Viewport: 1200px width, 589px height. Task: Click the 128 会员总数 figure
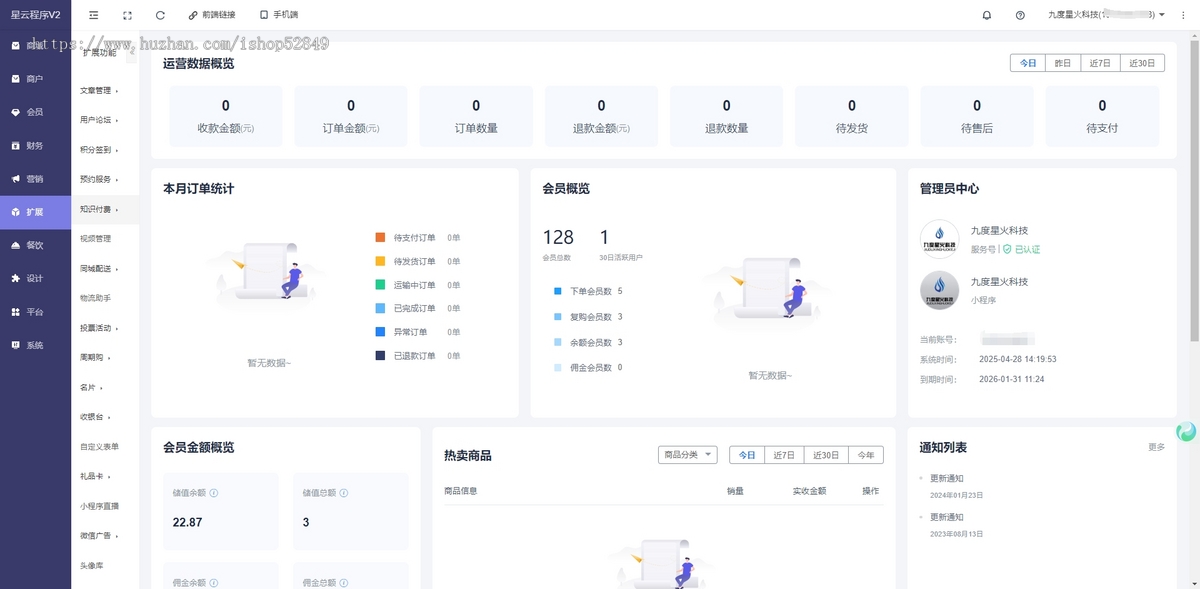click(558, 238)
